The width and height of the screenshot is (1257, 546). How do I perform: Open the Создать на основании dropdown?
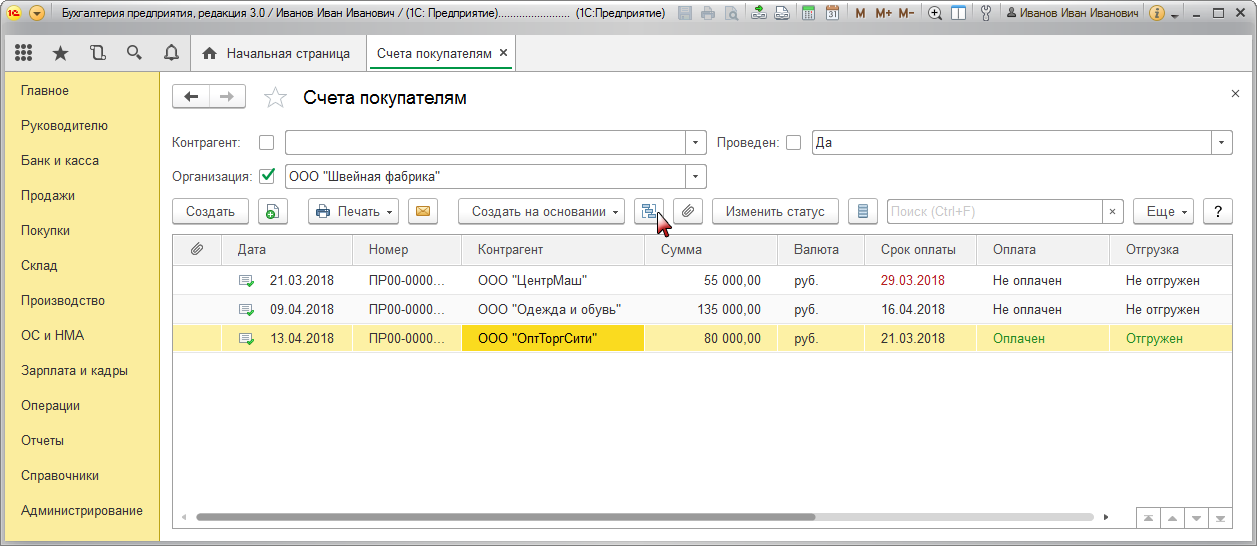pyautogui.click(x=541, y=211)
